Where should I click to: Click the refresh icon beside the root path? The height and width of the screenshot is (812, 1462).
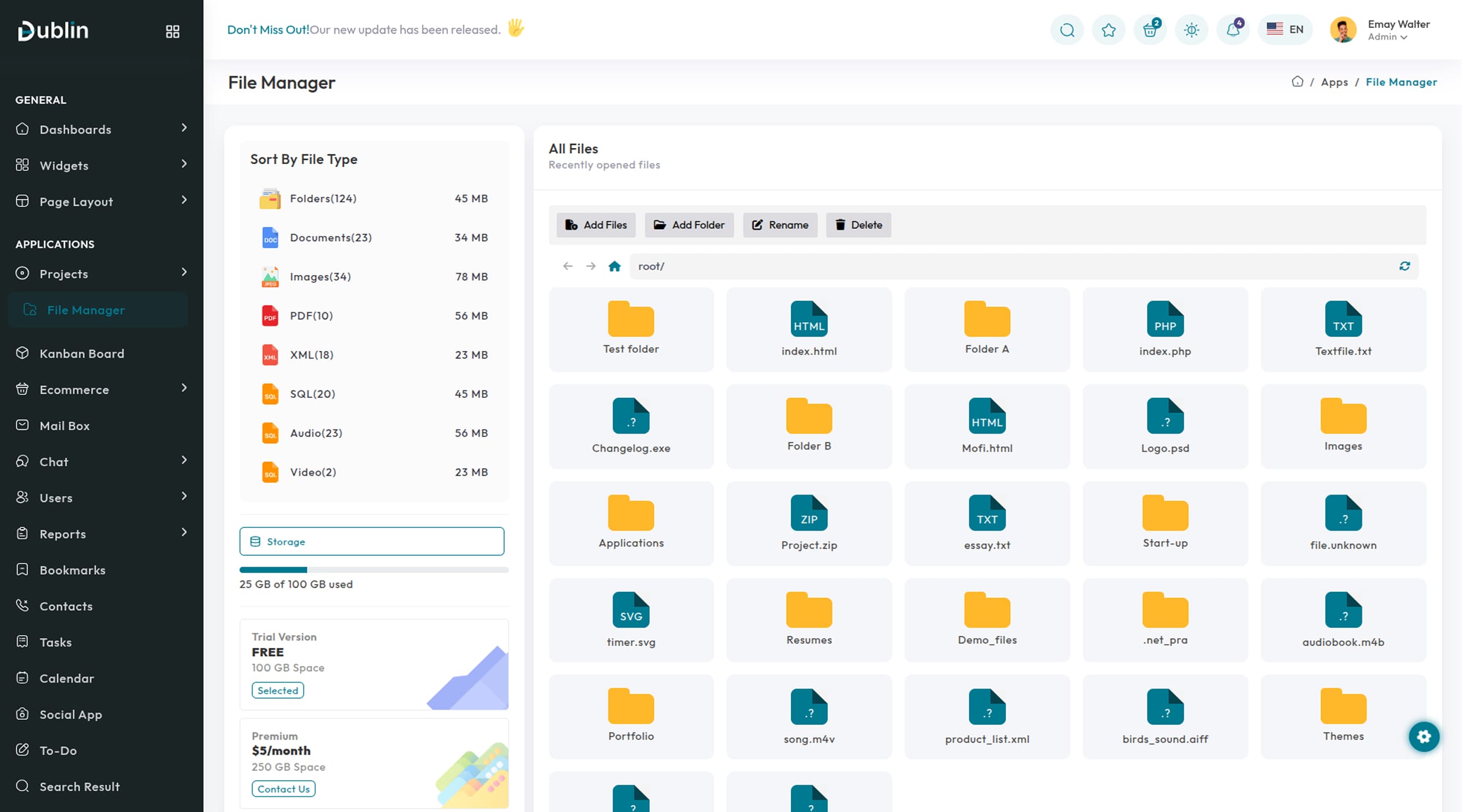click(1405, 266)
